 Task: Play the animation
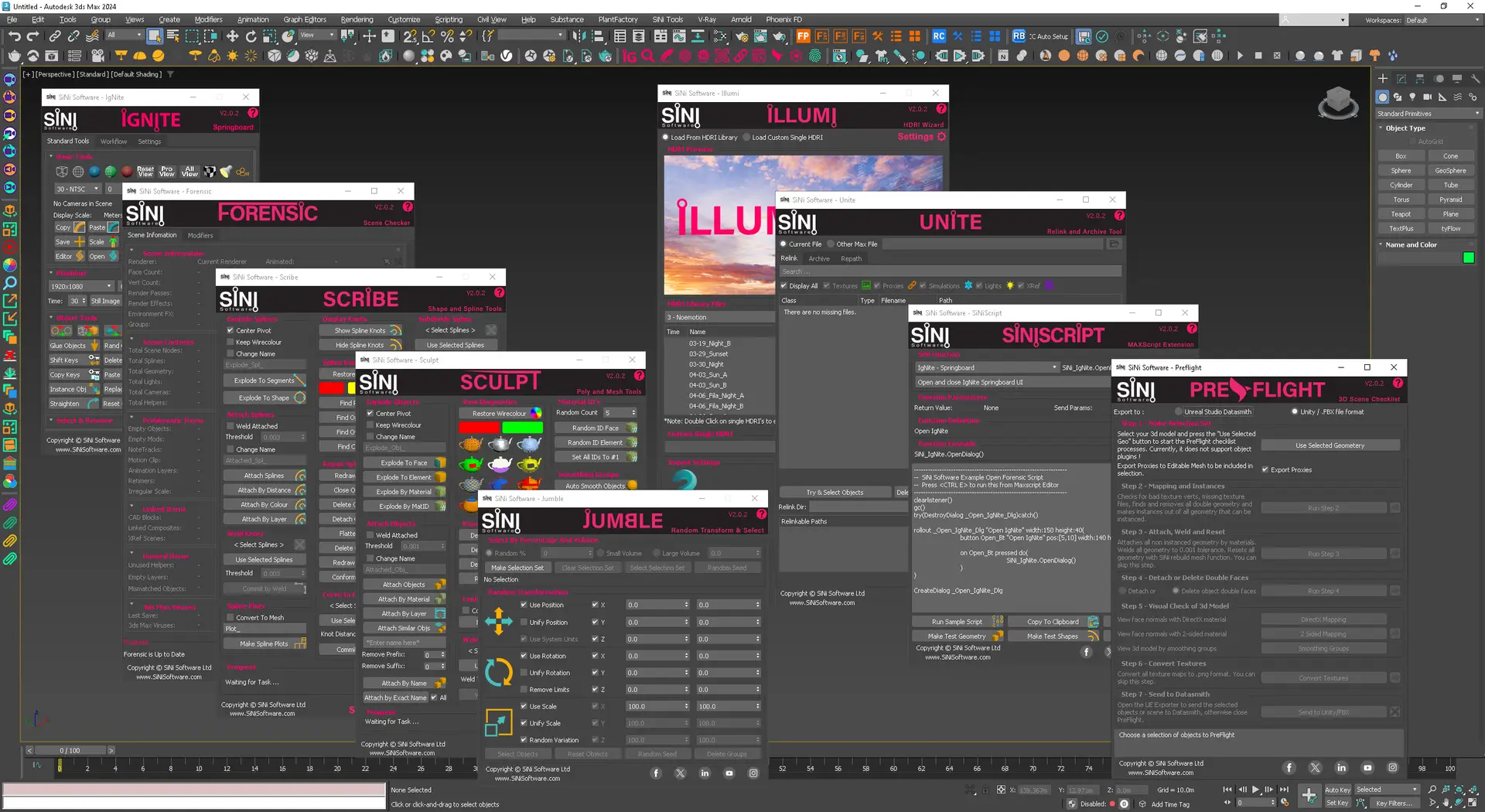[1255, 790]
